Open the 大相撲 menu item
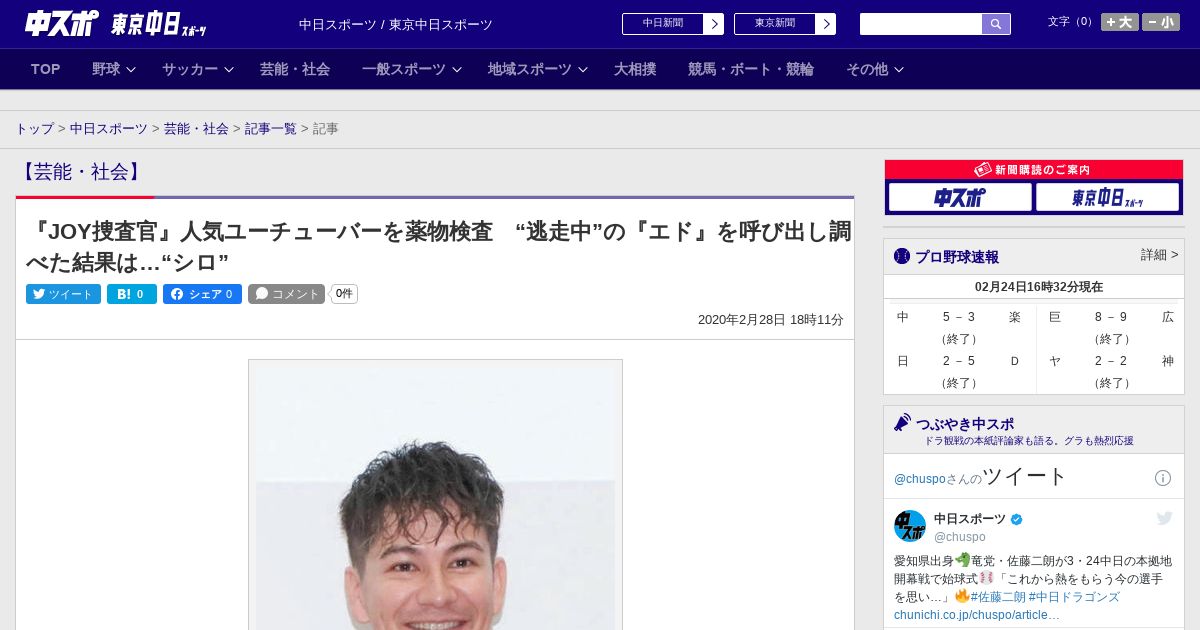 point(635,69)
